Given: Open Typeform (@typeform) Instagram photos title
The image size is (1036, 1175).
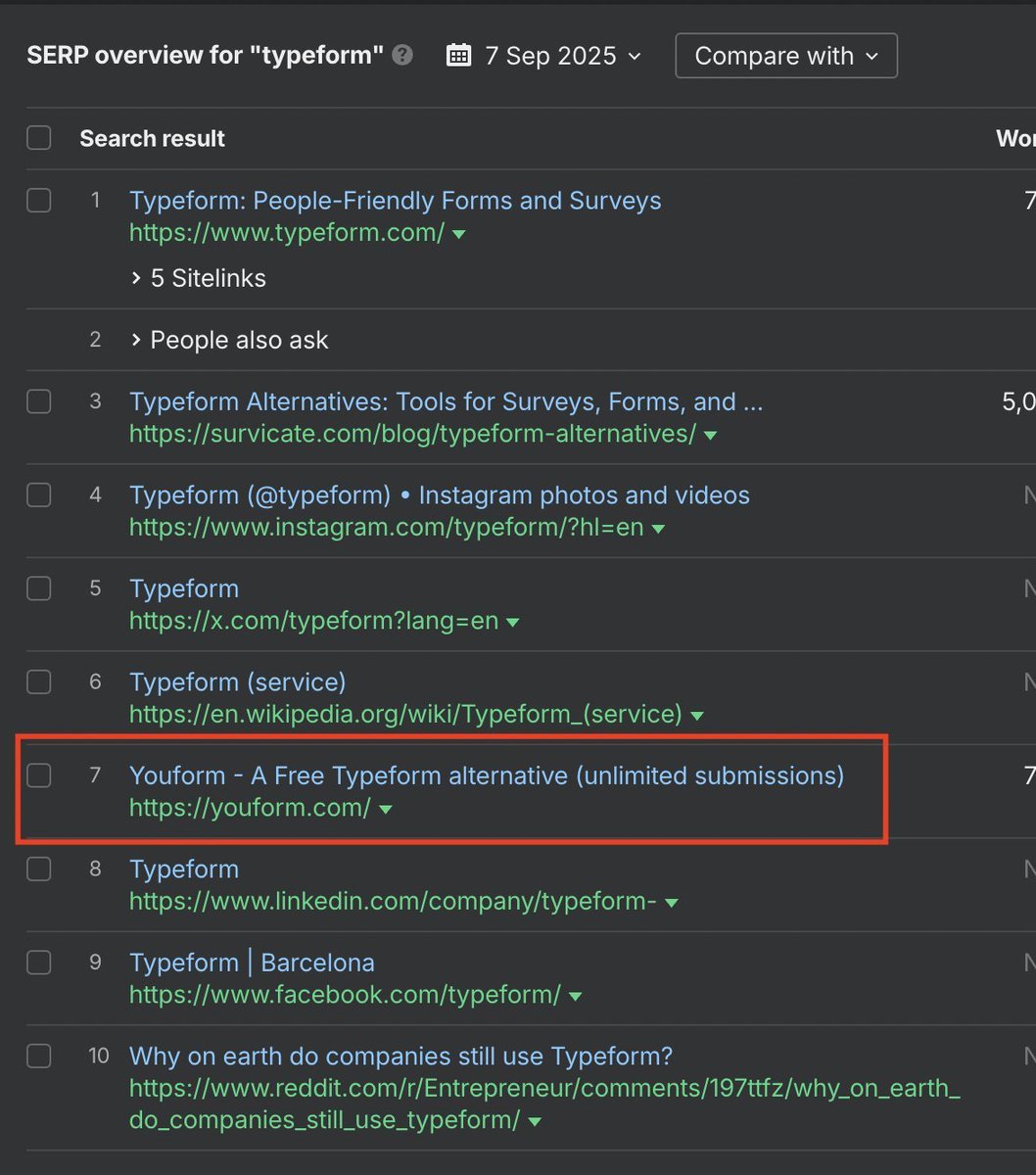Looking at the screenshot, I should (440, 495).
